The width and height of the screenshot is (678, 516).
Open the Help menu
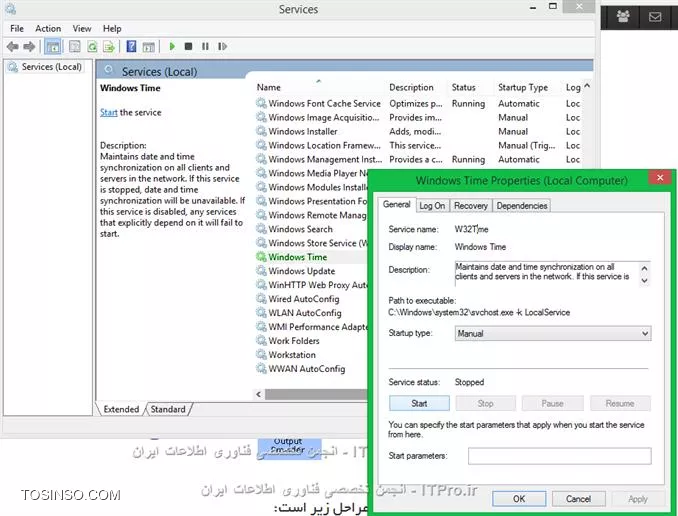tap(112, 29)
